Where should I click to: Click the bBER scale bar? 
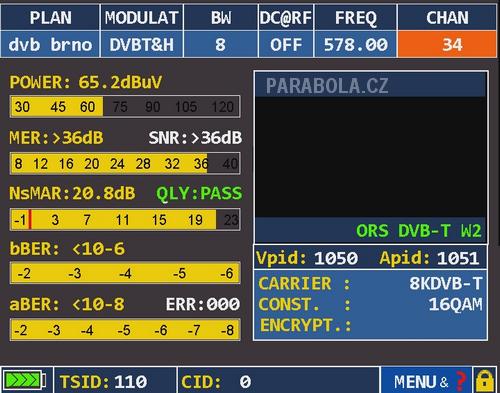tap(125, 273)
